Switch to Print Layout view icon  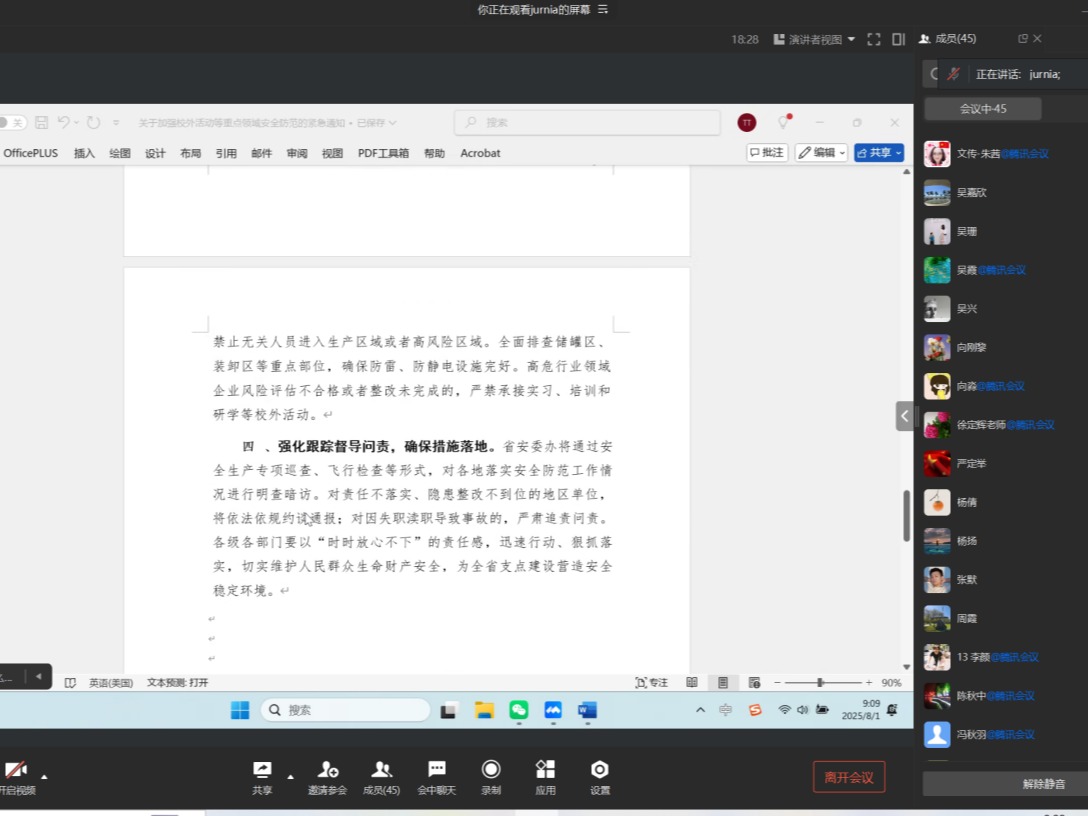pos(723,683)
